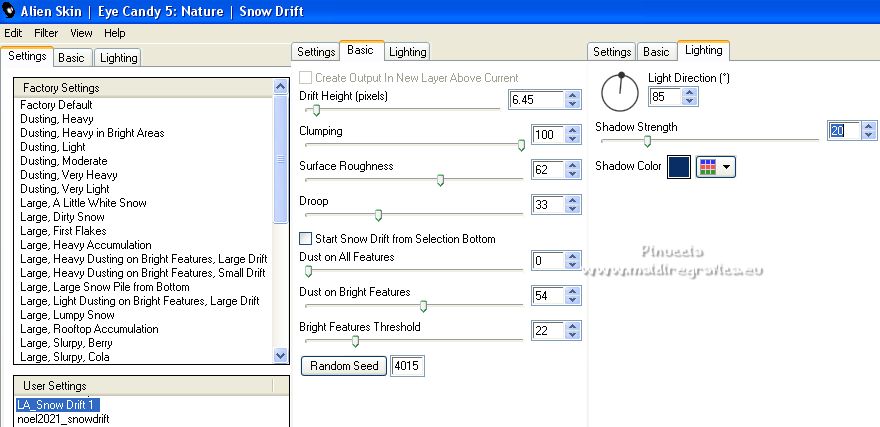Screen dimensions: 880x427
Task: Increase Surface Roughness with up arrow
Action: pyautogui.click(x=572, y=165)
